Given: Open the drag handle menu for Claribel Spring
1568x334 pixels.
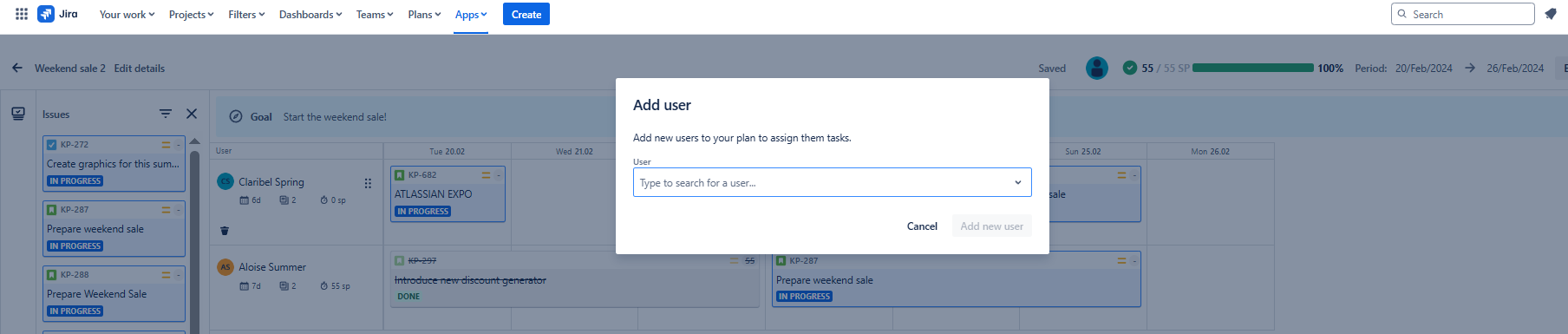Looking at the screenshot, I should 368,183.
